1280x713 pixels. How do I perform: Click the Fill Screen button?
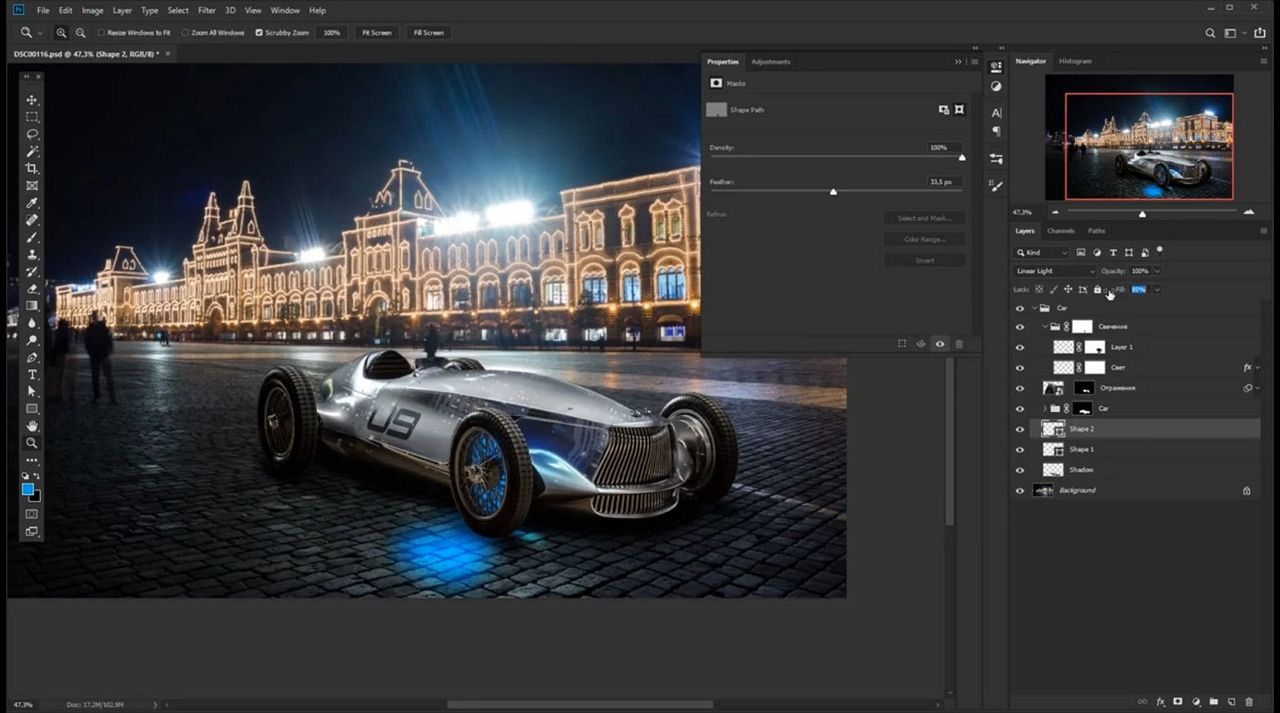point(428,33)
